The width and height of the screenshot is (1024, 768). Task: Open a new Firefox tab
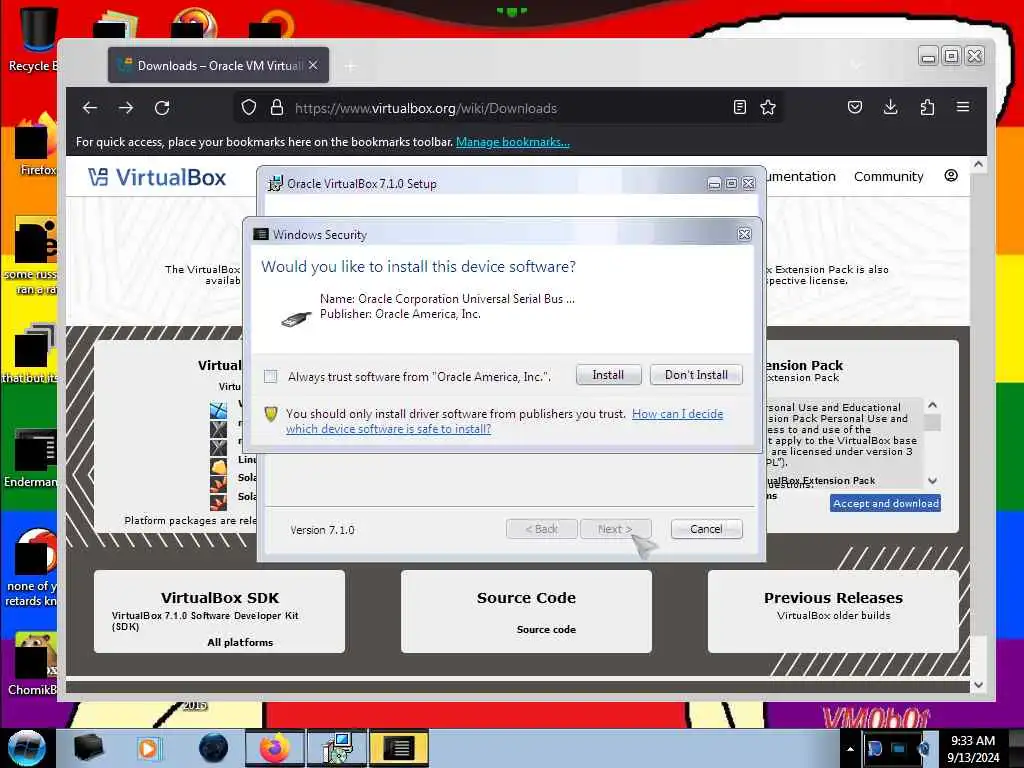tap(351, 66)
